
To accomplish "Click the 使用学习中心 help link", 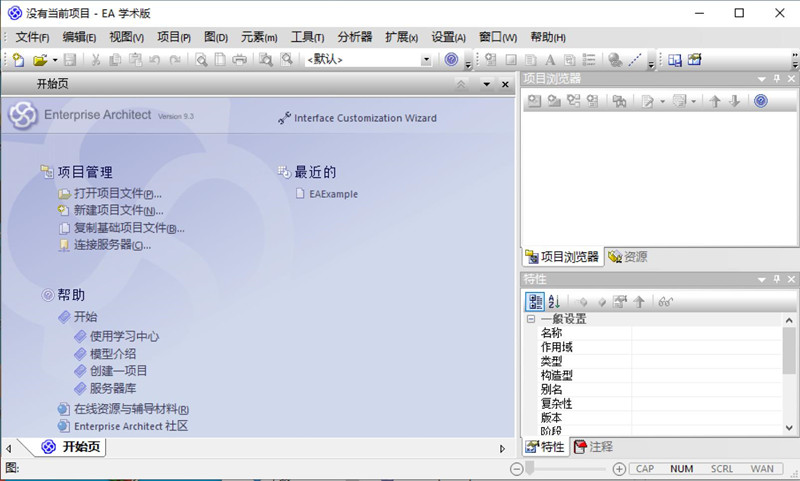I will tap(124, 337).
